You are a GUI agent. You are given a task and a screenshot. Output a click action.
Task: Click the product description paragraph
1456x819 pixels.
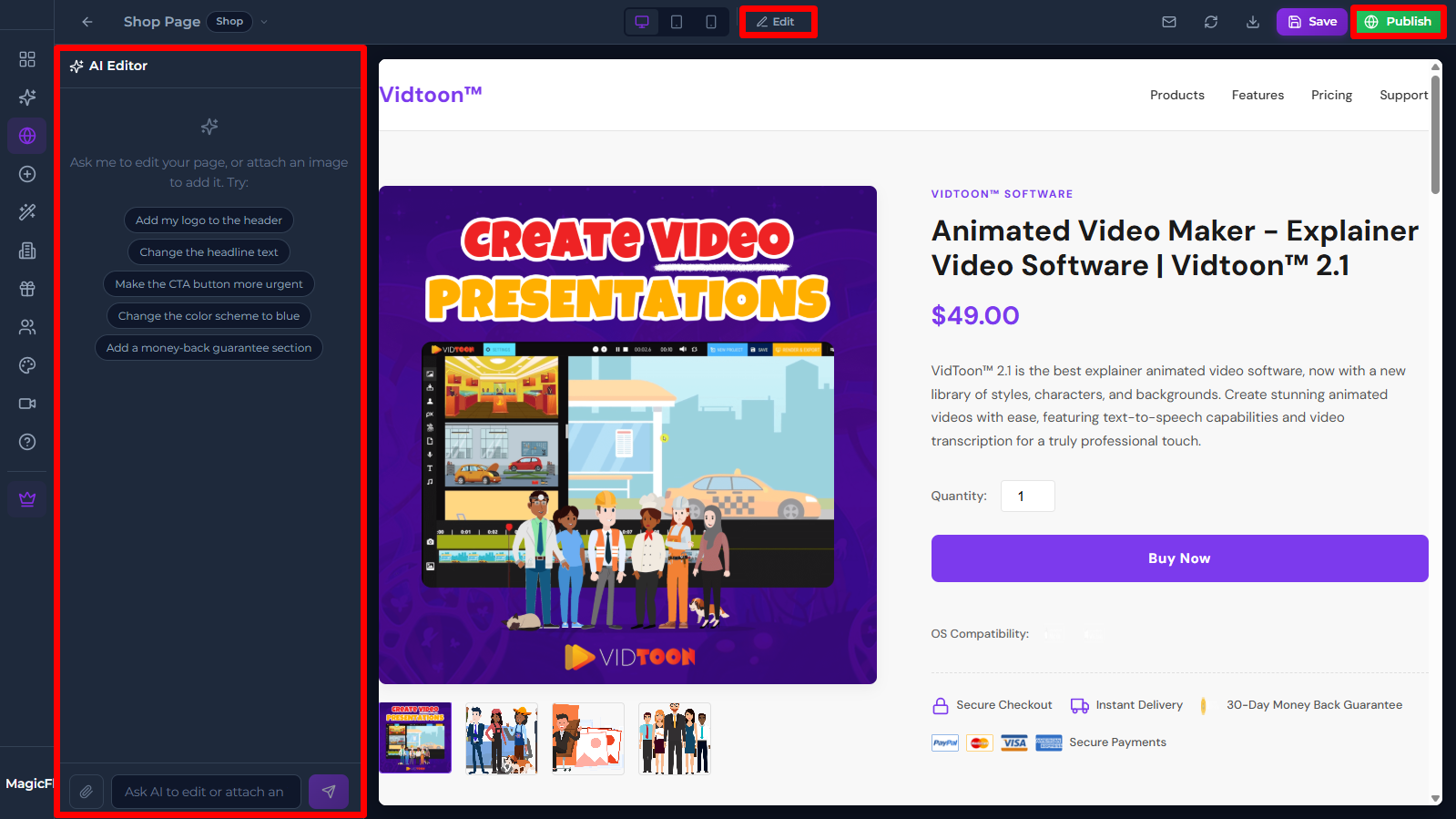(1168, 405)
